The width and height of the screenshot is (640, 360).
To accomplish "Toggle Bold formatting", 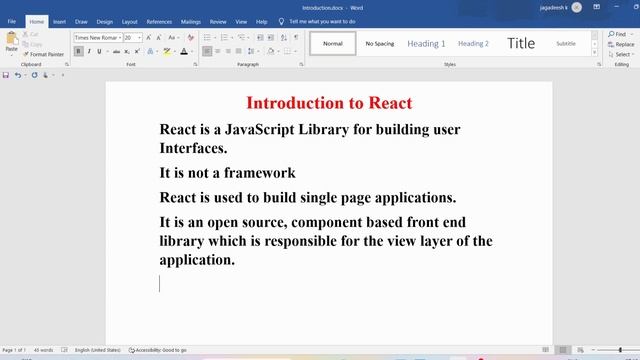I will point(78,51).
